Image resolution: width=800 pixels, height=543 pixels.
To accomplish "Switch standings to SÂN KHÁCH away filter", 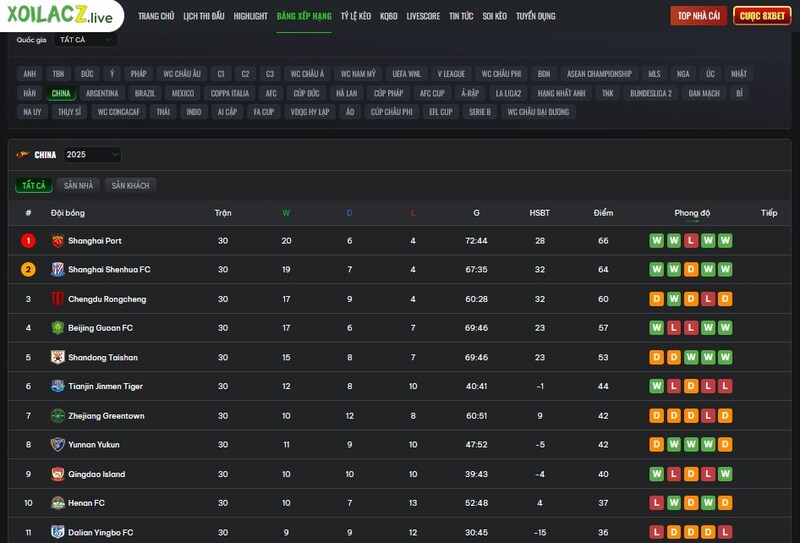I will pos(130,186).
